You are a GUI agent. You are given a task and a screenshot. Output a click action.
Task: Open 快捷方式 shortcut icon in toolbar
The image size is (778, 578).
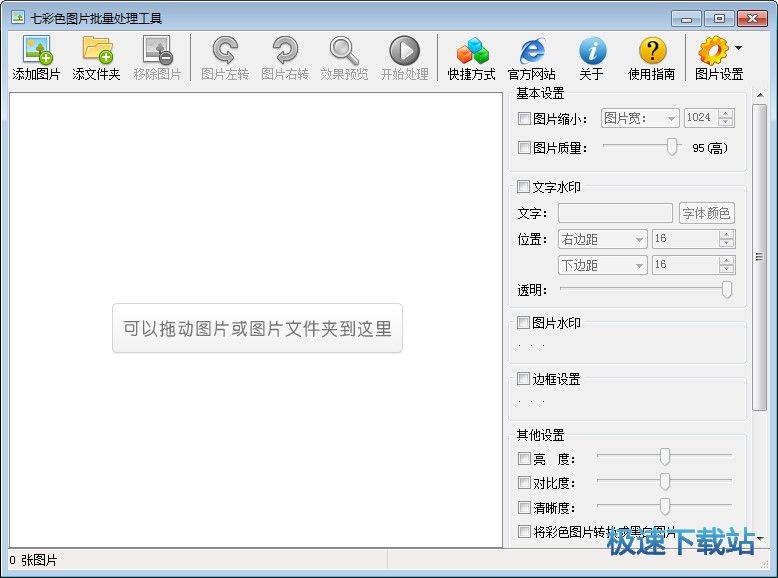click(x=471, y=51)
